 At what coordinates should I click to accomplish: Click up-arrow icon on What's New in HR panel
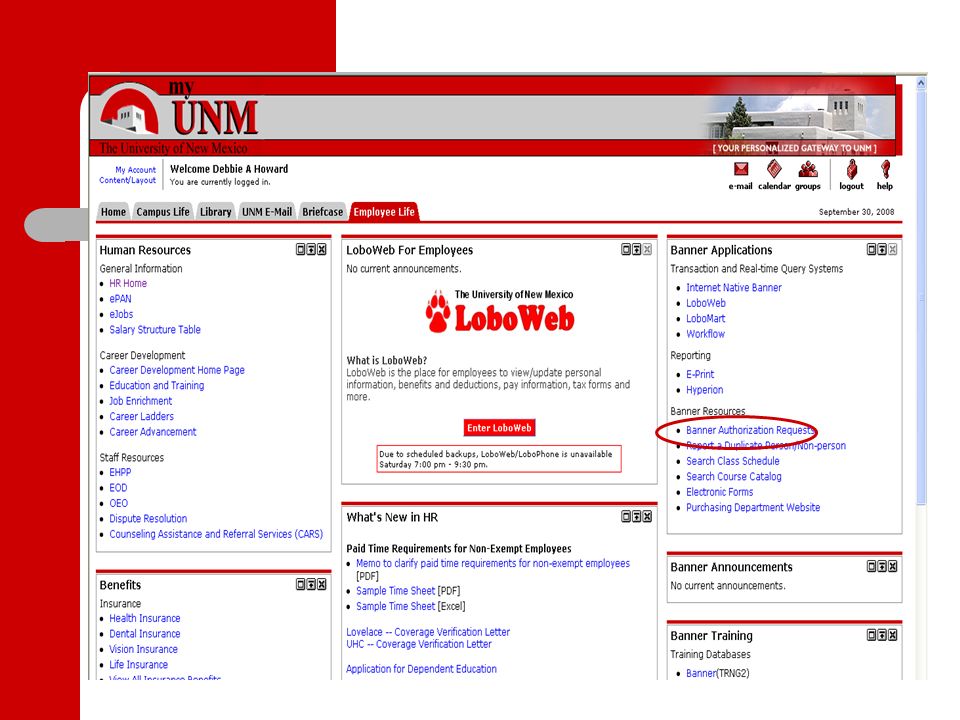pyautogui.click(x=636, y=517)
